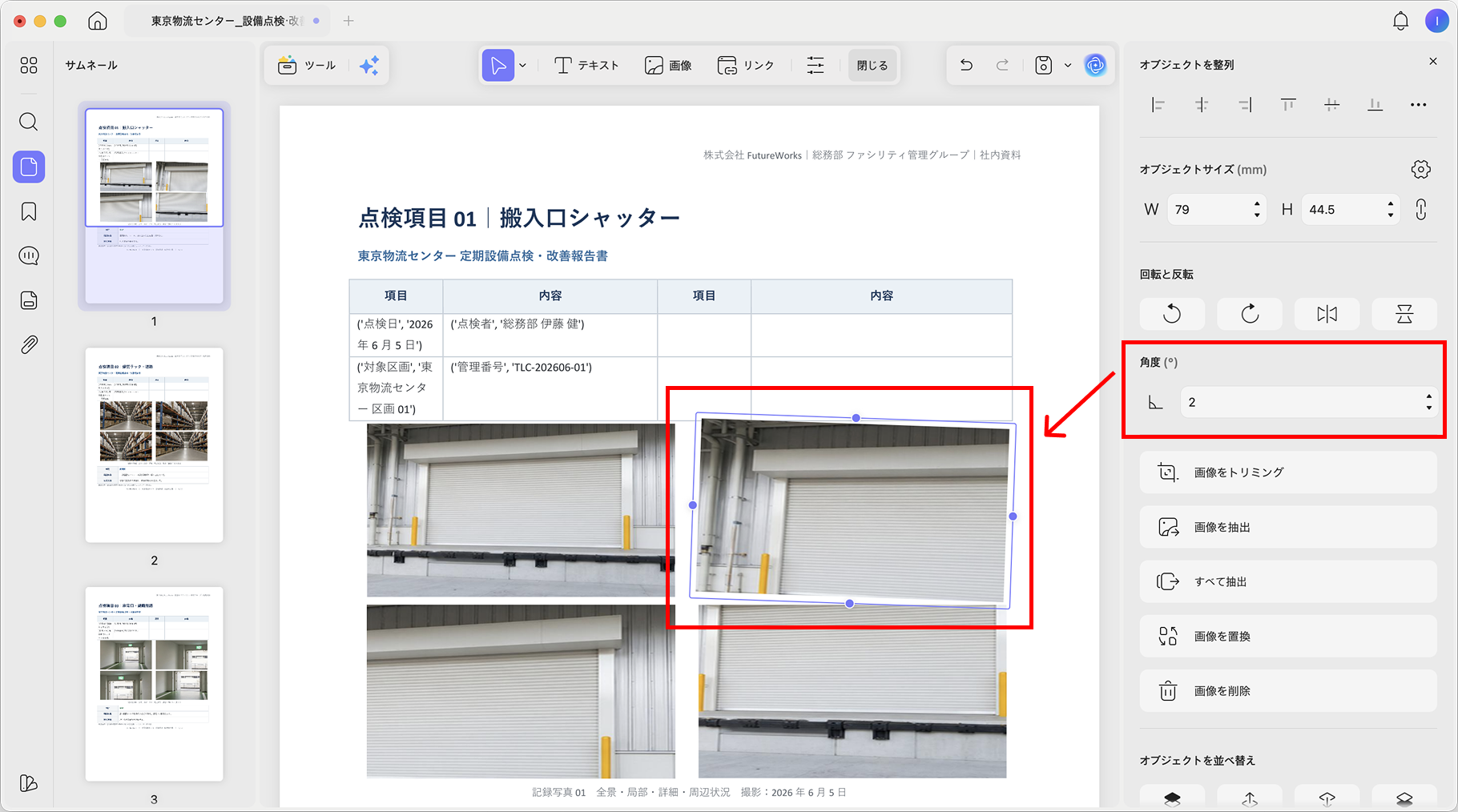Flip the image vertically
This screenshot has height=812, width=1458.
(1404, 314)
